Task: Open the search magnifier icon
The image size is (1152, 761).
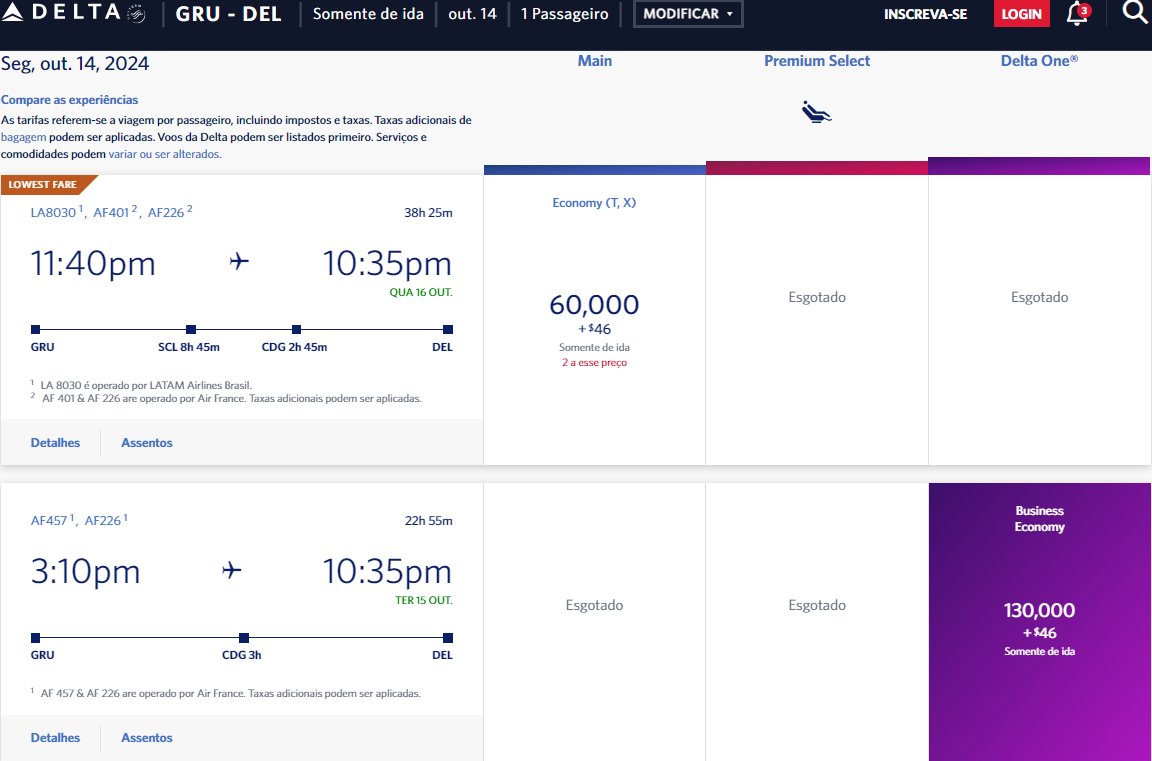Action: pyautogui.click(x=1134, y=12)
